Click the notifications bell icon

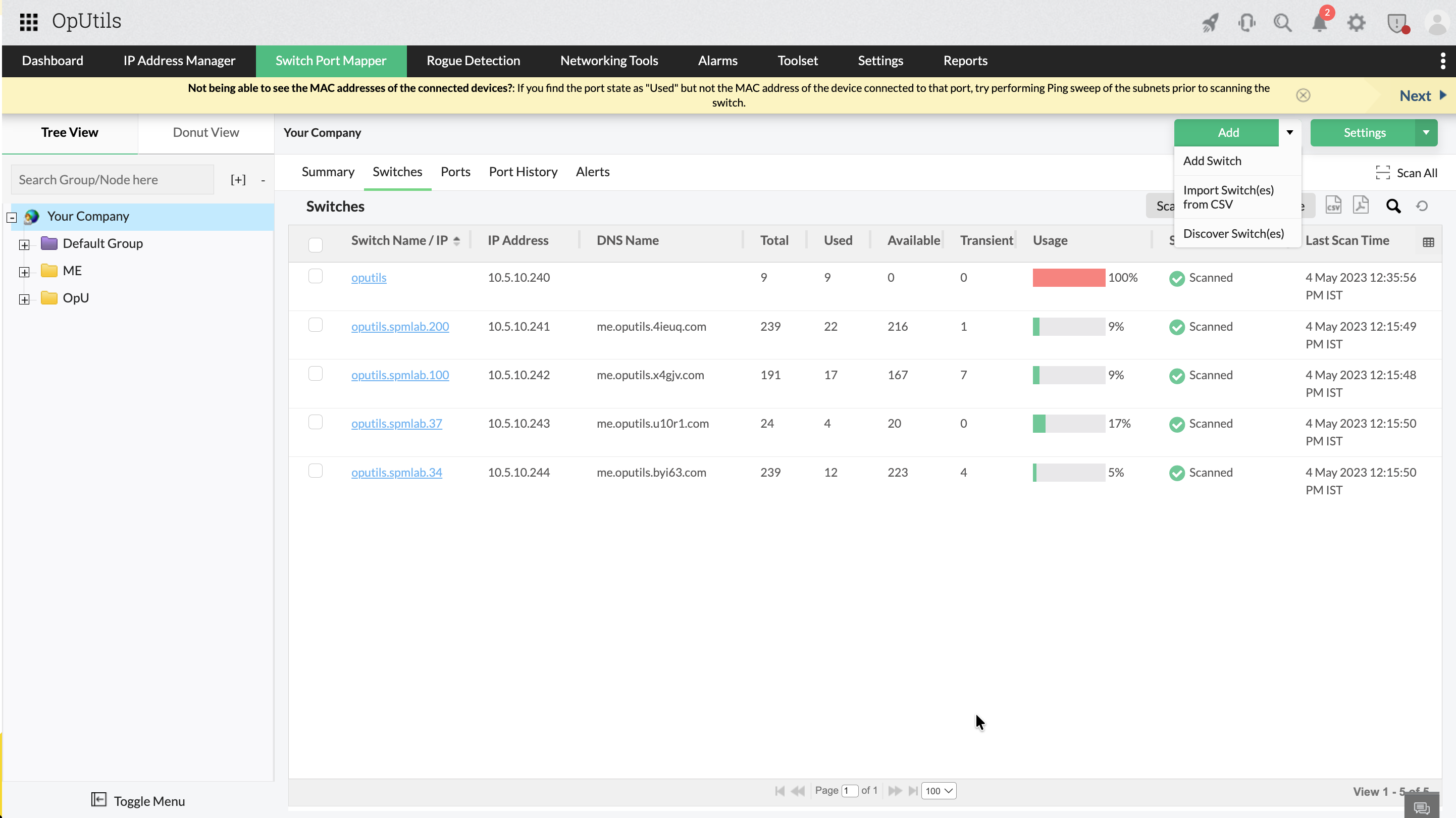tap(1319, 23)
